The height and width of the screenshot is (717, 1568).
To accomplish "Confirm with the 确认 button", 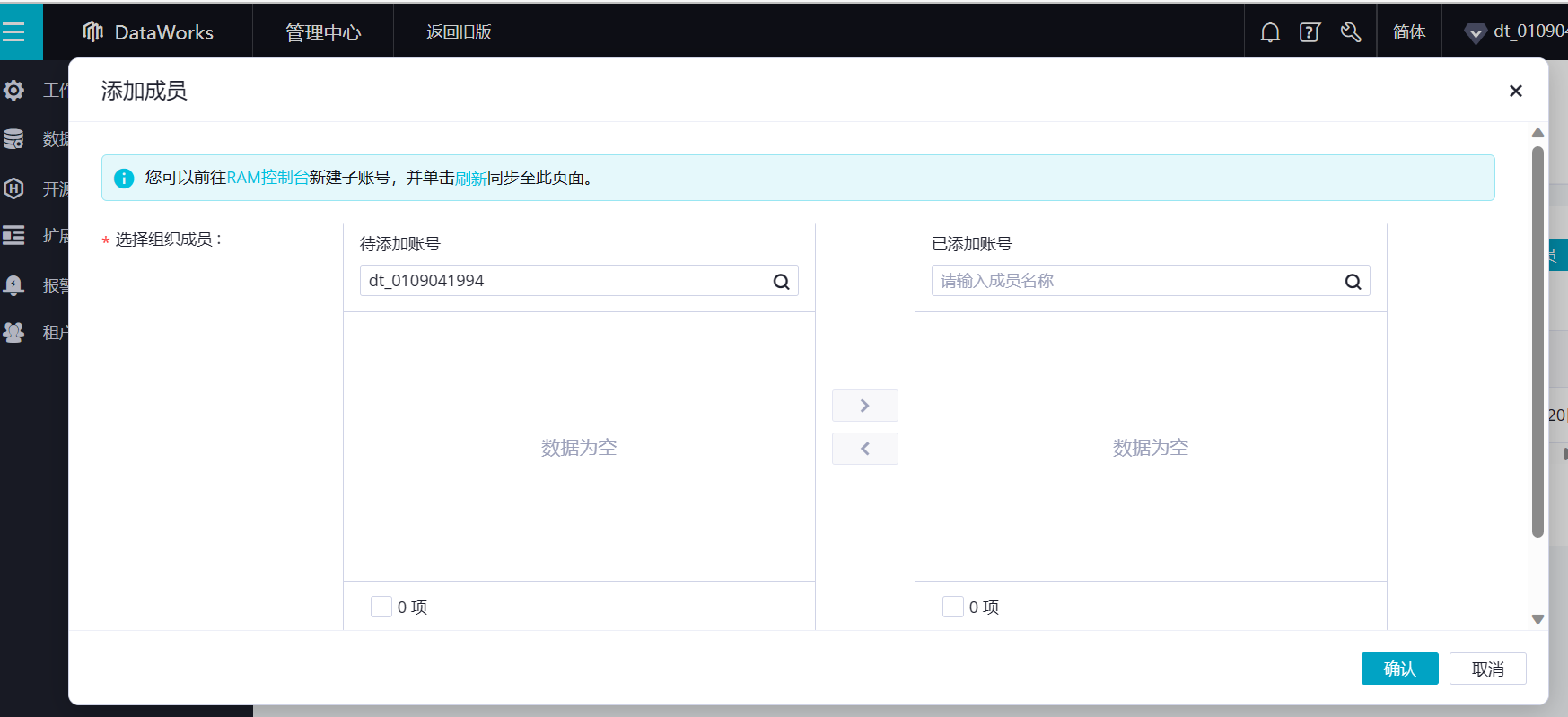I will [1400, 669].
